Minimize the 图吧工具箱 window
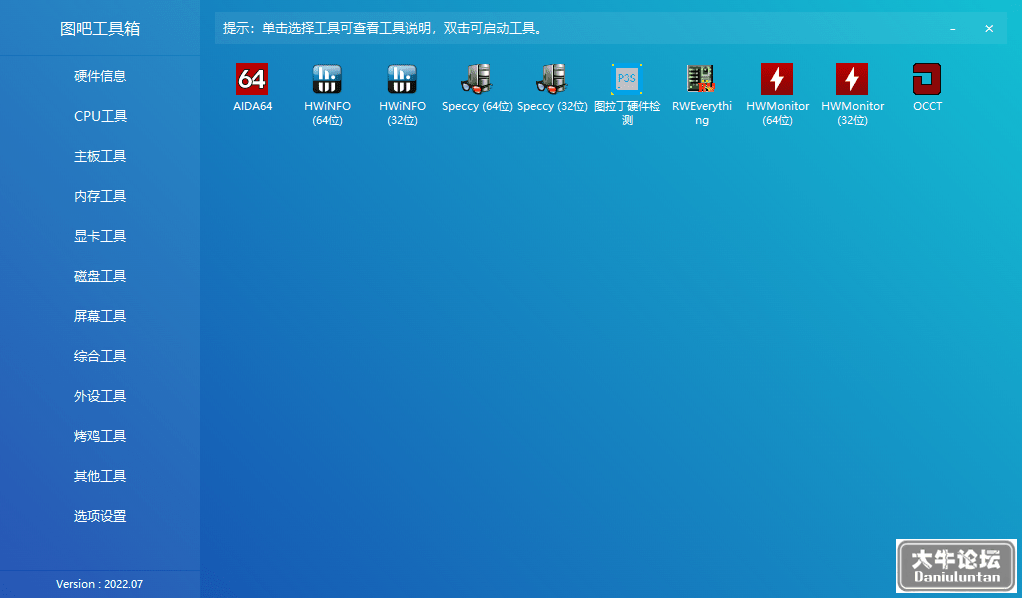 [953, 29]
